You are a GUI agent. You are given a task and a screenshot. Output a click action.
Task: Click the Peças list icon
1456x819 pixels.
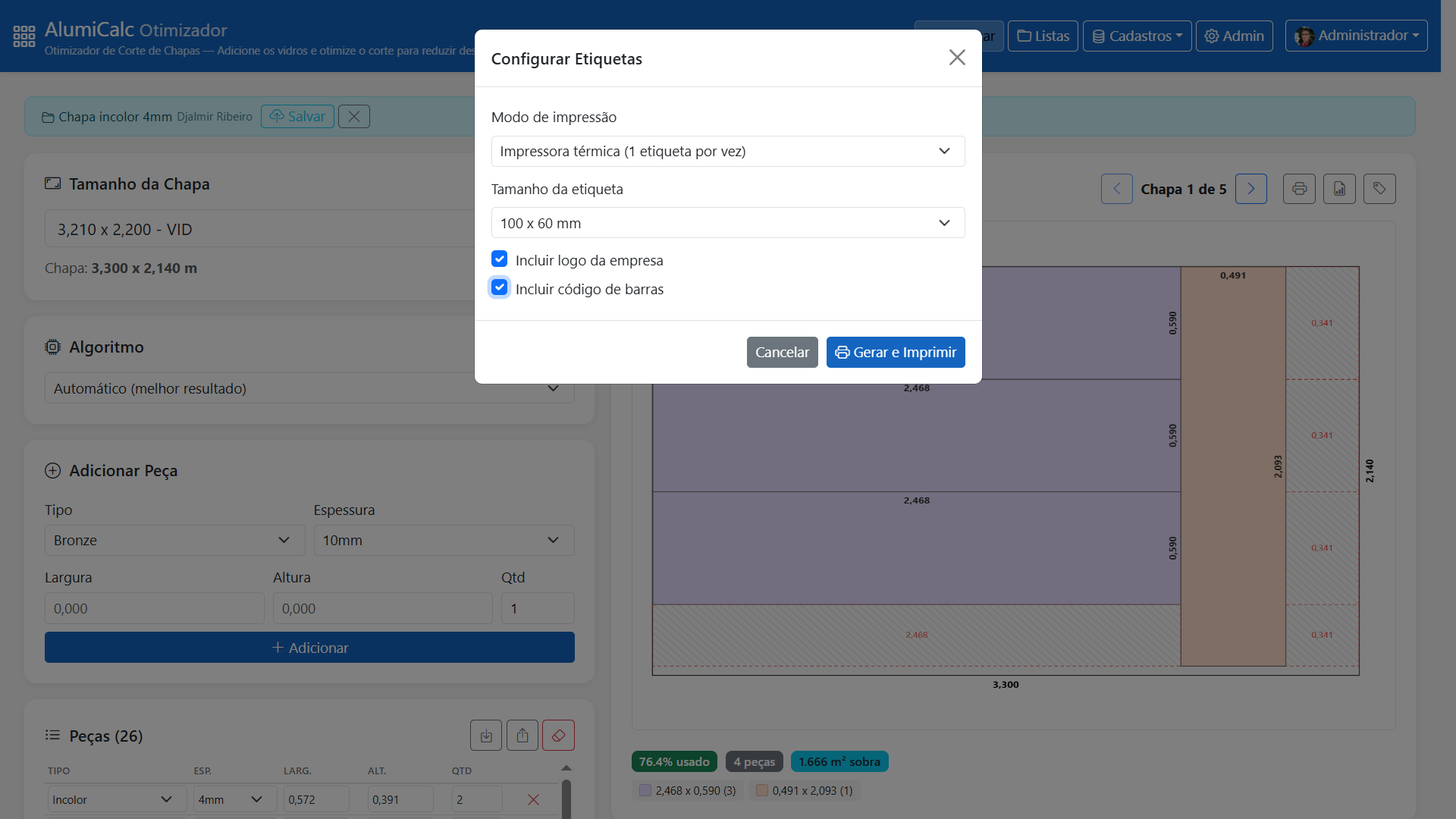click(52, 735)
